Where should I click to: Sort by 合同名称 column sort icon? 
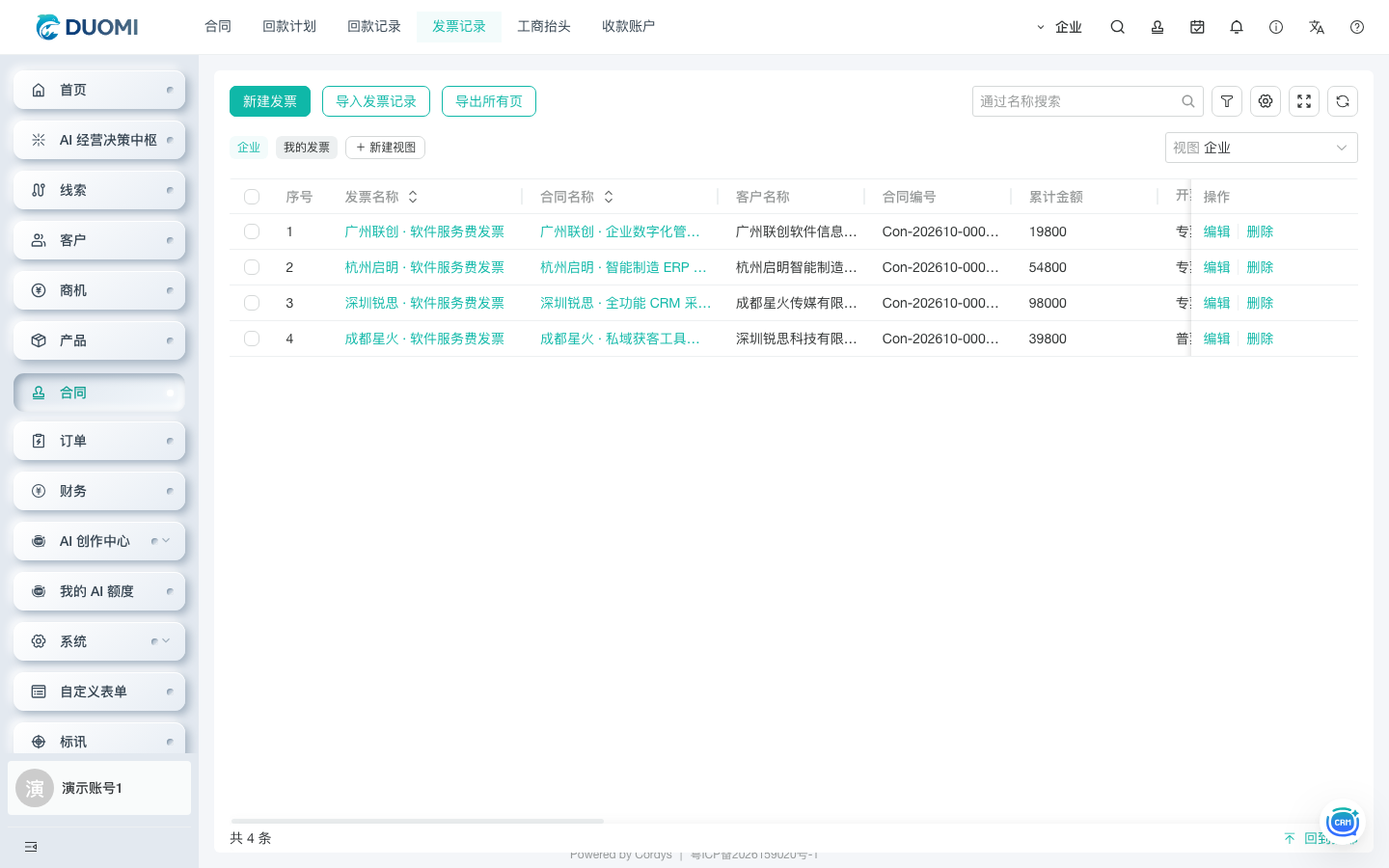609,197
